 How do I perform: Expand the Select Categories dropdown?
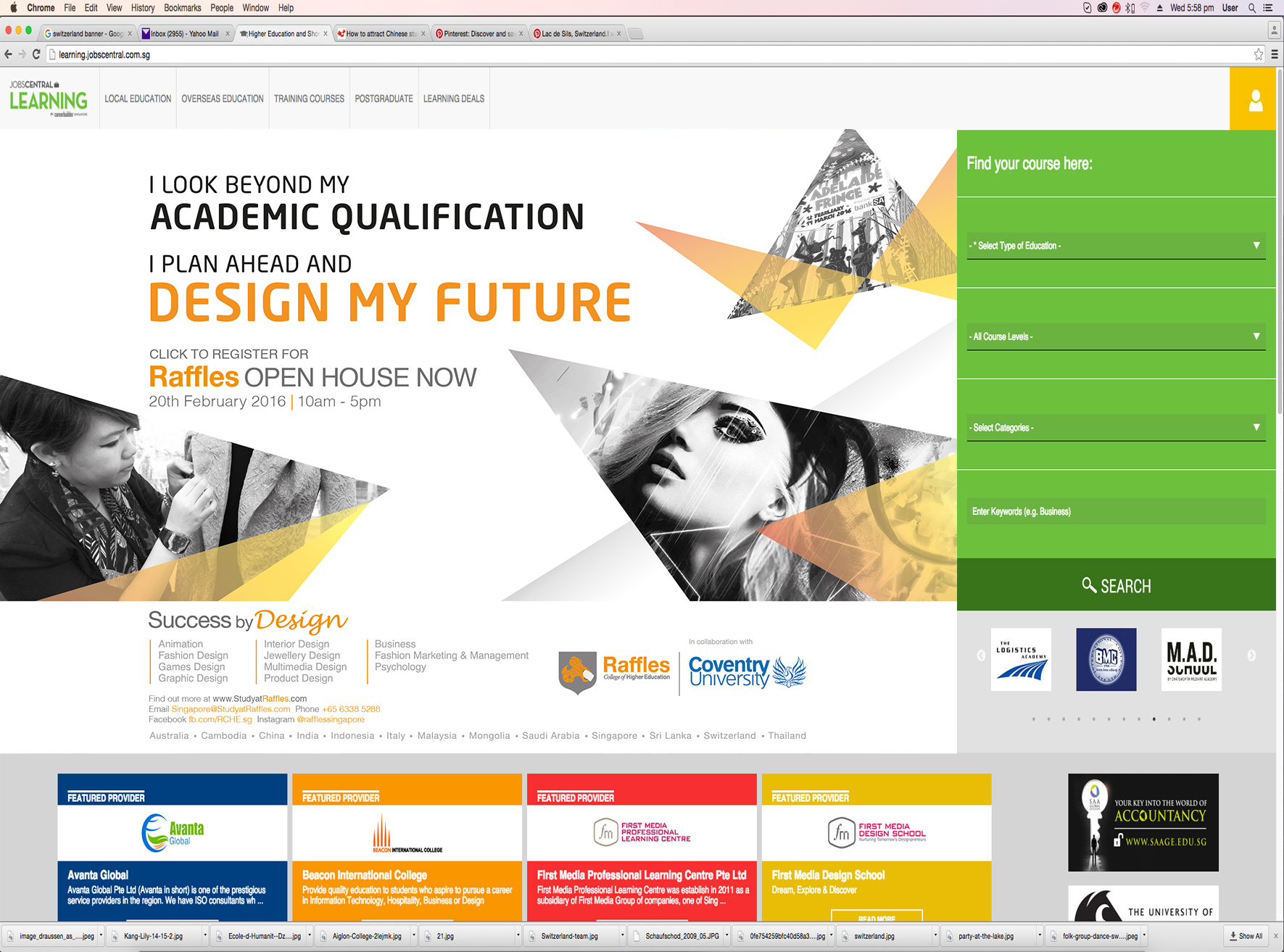tap(1116, 428)
